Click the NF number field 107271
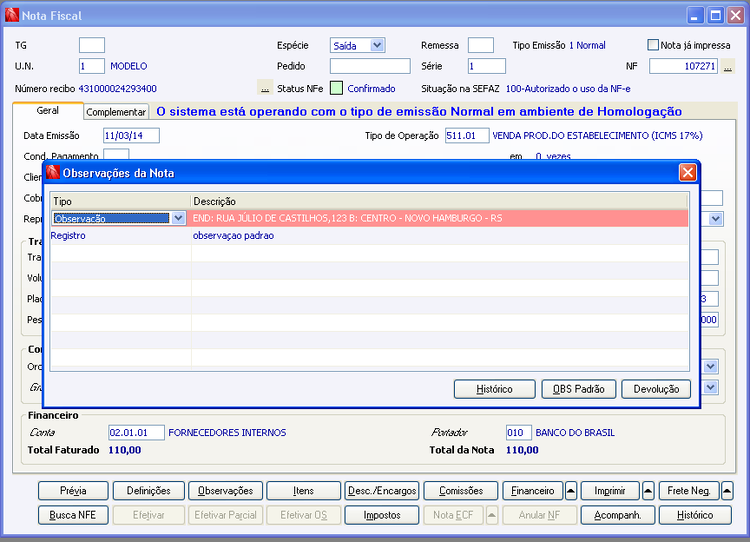 pyautogui.click(x=683, y=66)
